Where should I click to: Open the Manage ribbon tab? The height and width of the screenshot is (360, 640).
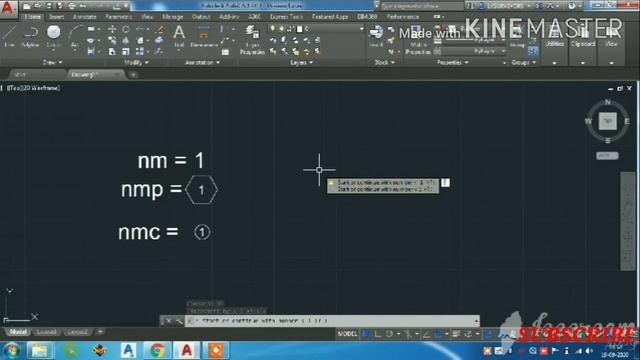tap(173, 17)
